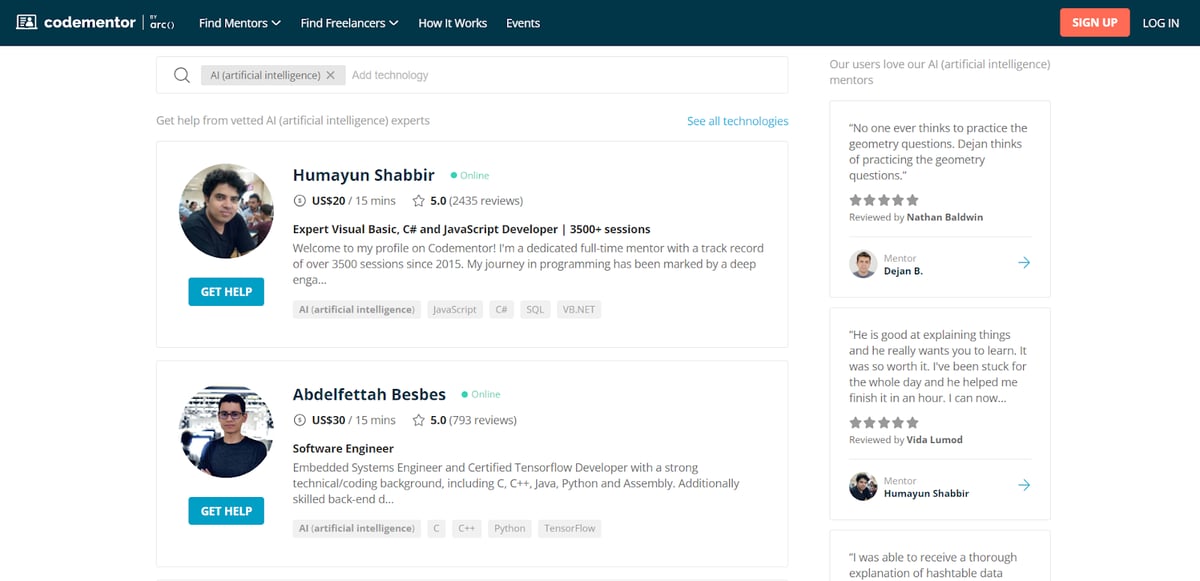Select the JavaScript skill tag
This screenshot has width=1200, height=581.
[x=455, y=310]
